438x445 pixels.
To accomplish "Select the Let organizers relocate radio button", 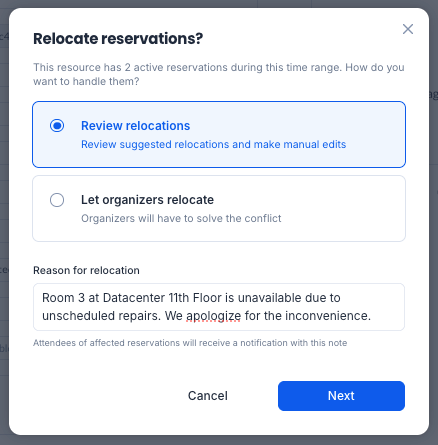I will (x=57, y=200).
